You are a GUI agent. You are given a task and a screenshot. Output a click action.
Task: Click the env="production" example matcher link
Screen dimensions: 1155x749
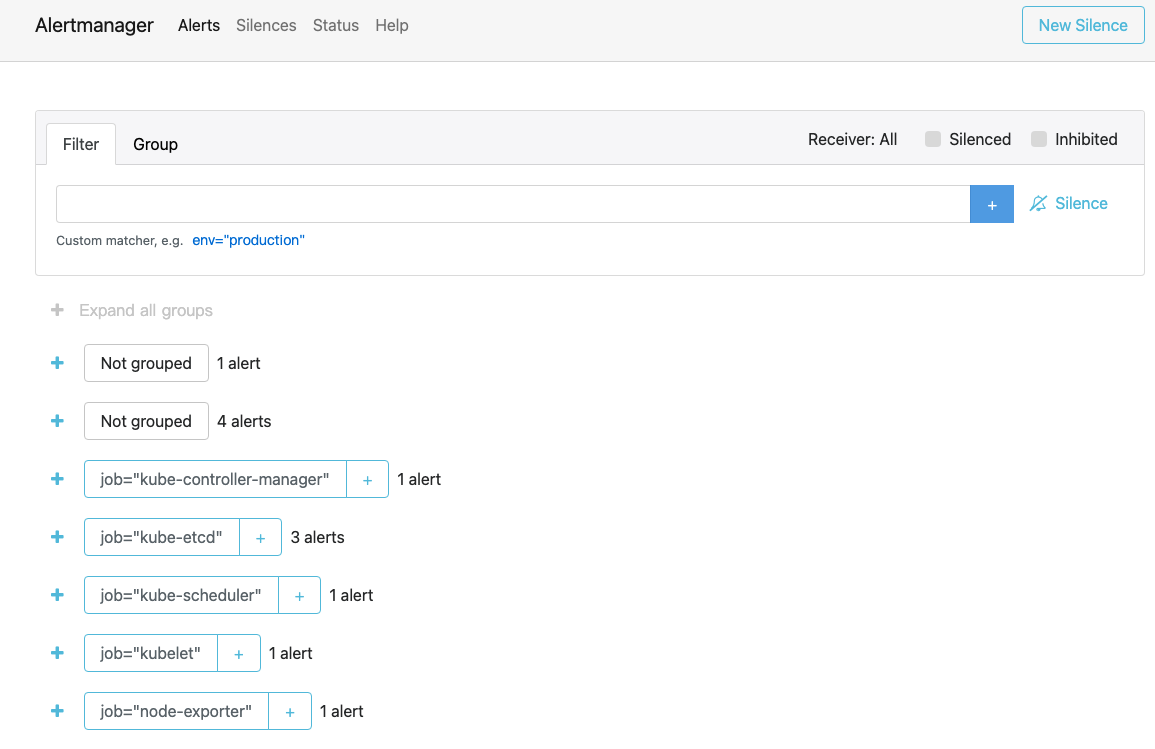[x=248, y=241]
